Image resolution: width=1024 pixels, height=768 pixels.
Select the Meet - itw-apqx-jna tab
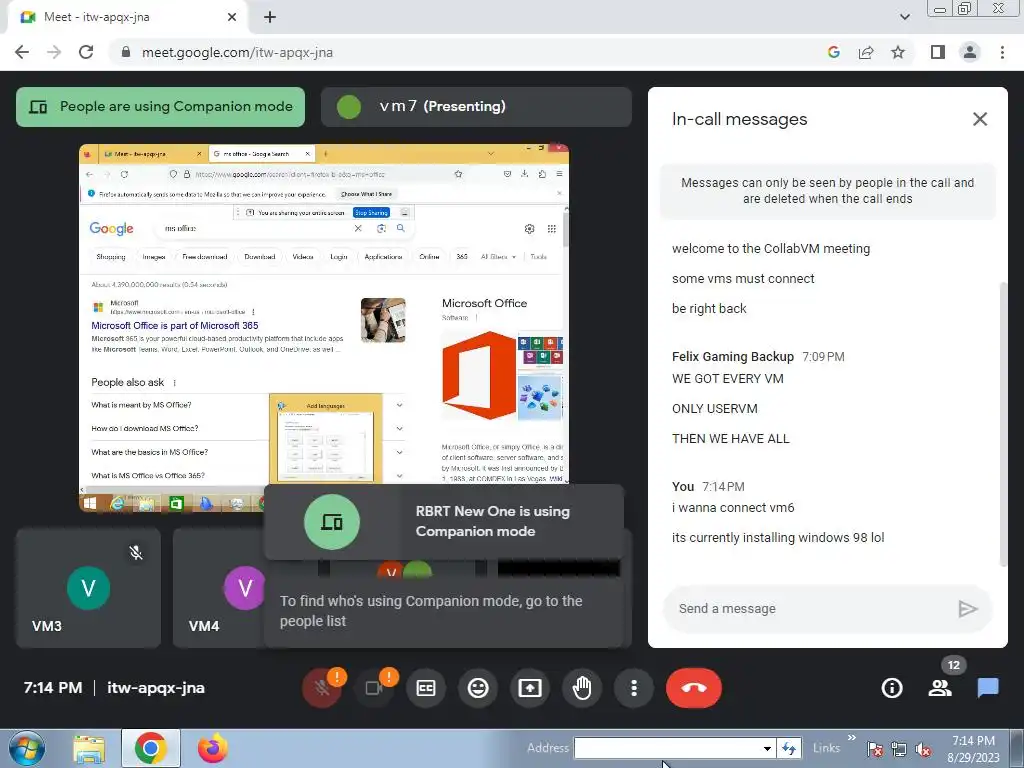(127, 17)
